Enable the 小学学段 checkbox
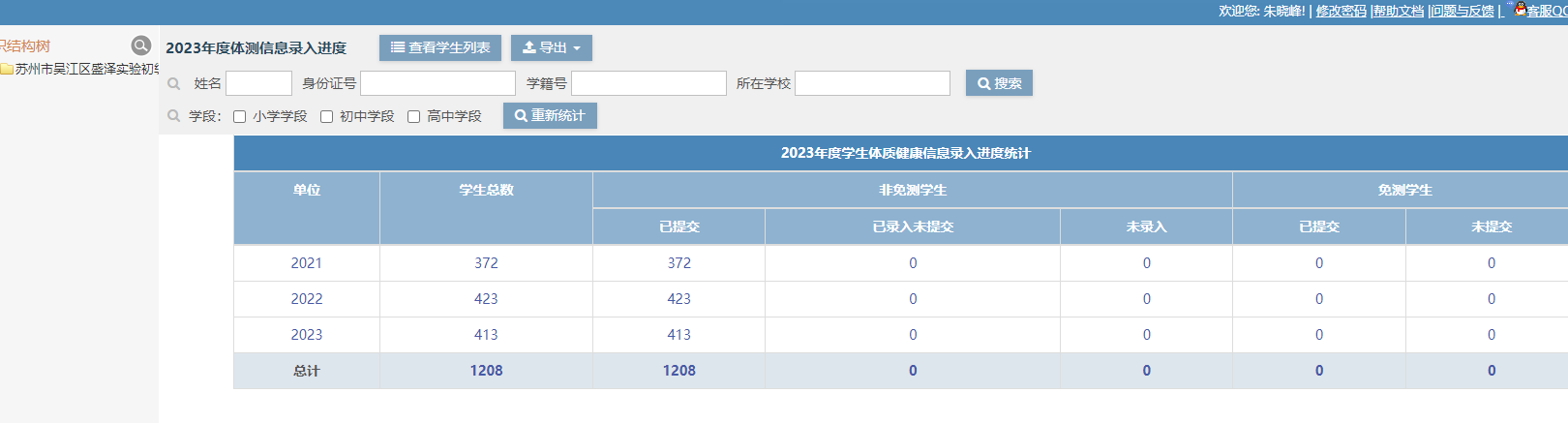1568x423 pixels. pyautogui.click(x=240, y=117)
